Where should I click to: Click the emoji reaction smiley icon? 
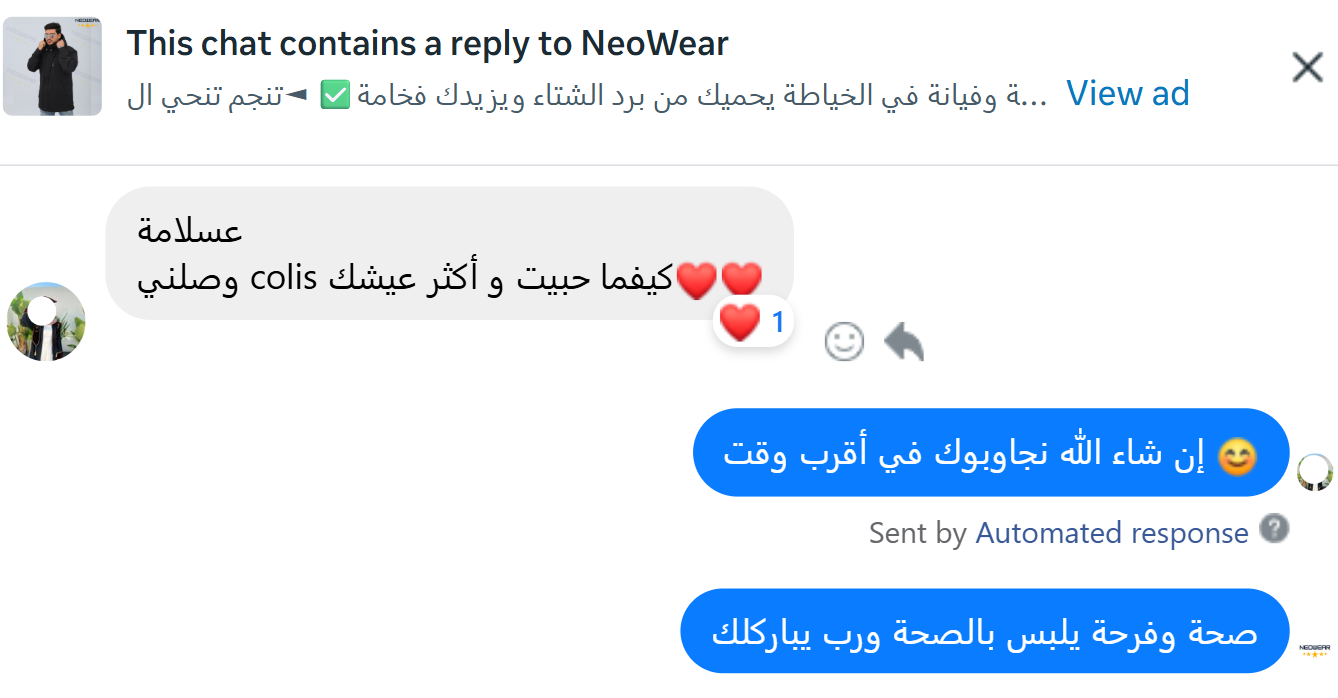(x=844, y=342)
